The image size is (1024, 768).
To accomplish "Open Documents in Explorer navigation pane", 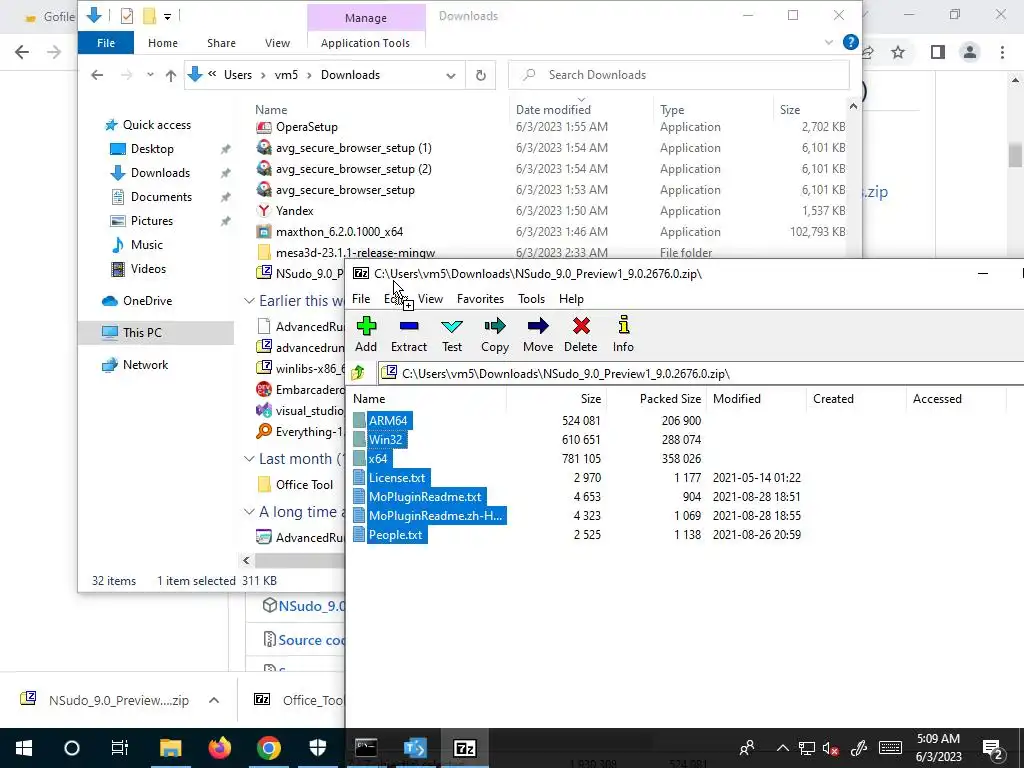I will 161,197.
